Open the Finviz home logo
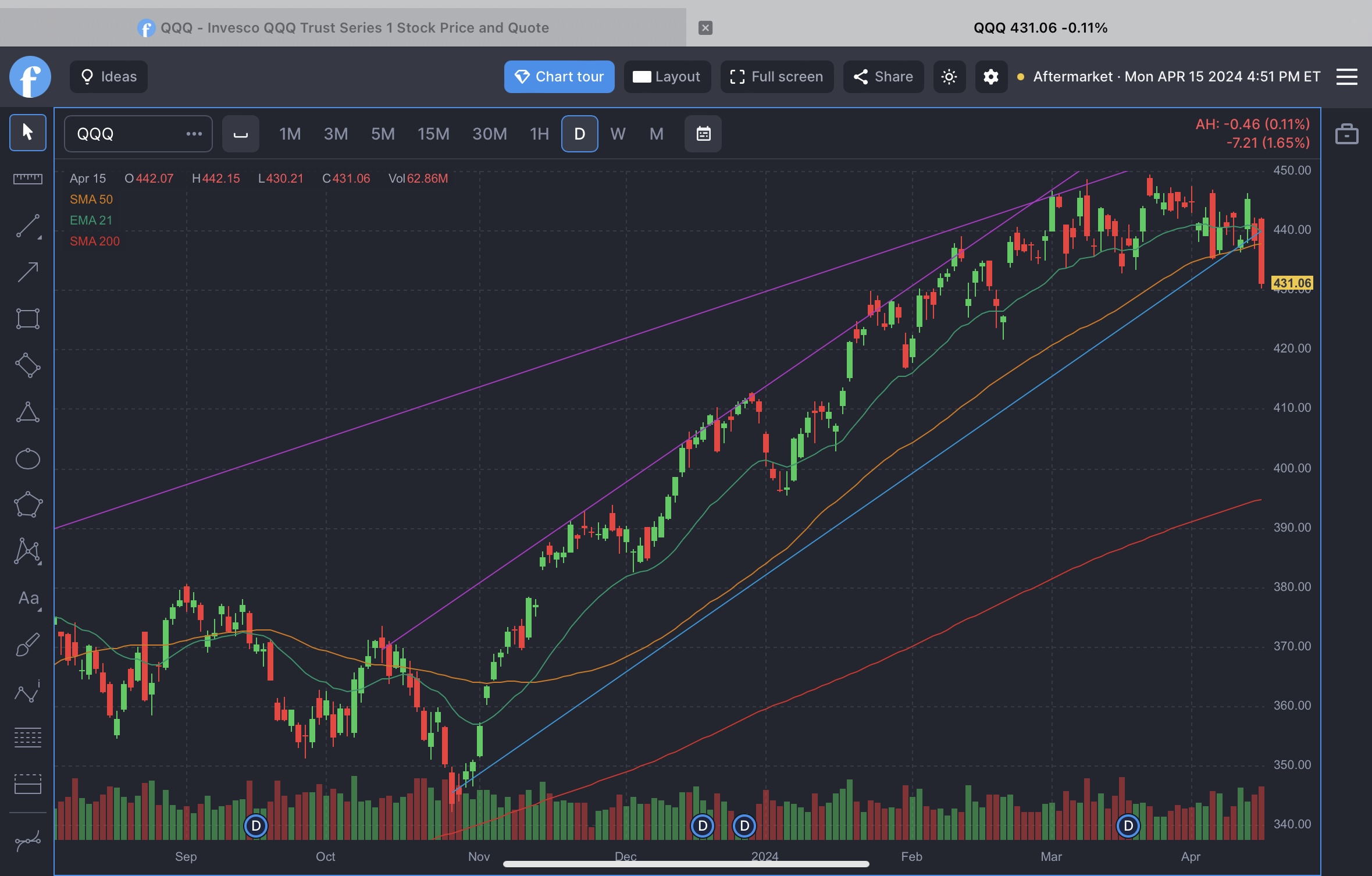Viewport: 1372px width, 876px height. pos(30,77)
